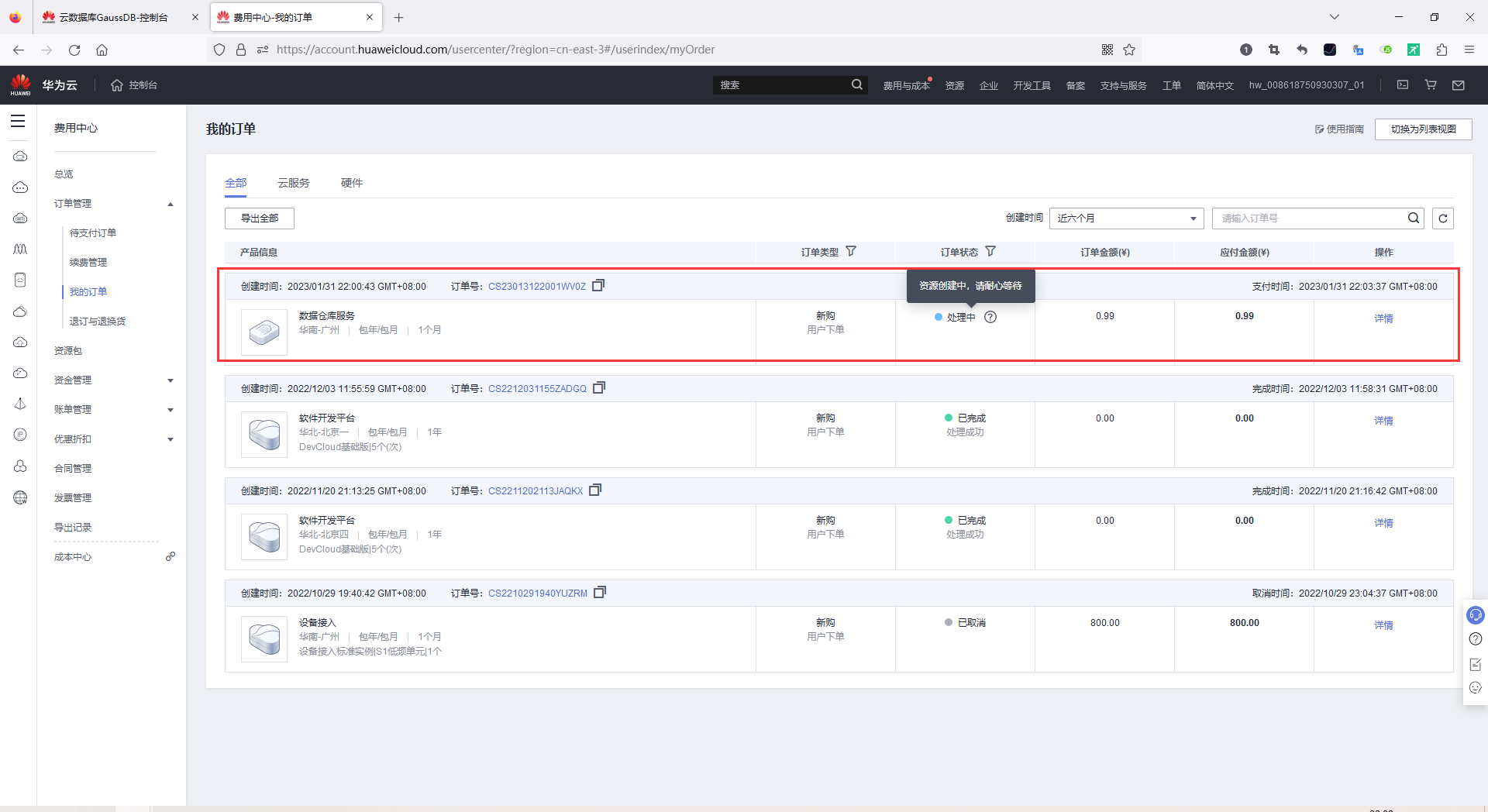Image resolution: width=1488 pixels, height=812 pixels.
Task: Open the 创建时间 近六个月 dropdown
Action: point(1126,218)
